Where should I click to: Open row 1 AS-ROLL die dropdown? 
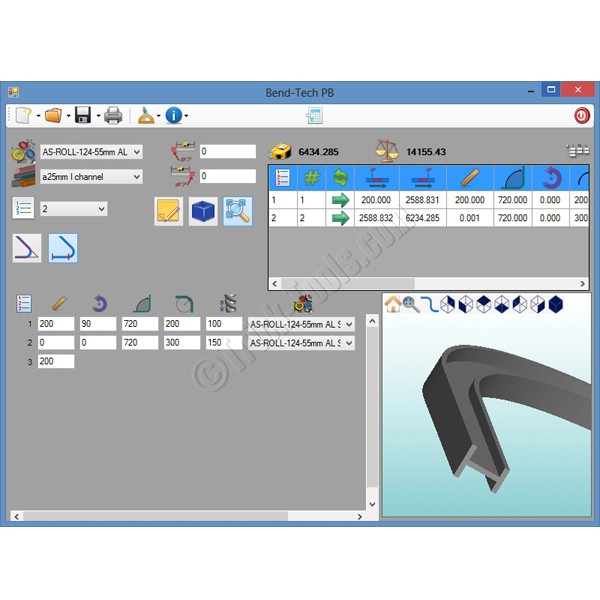click(301, 324)
